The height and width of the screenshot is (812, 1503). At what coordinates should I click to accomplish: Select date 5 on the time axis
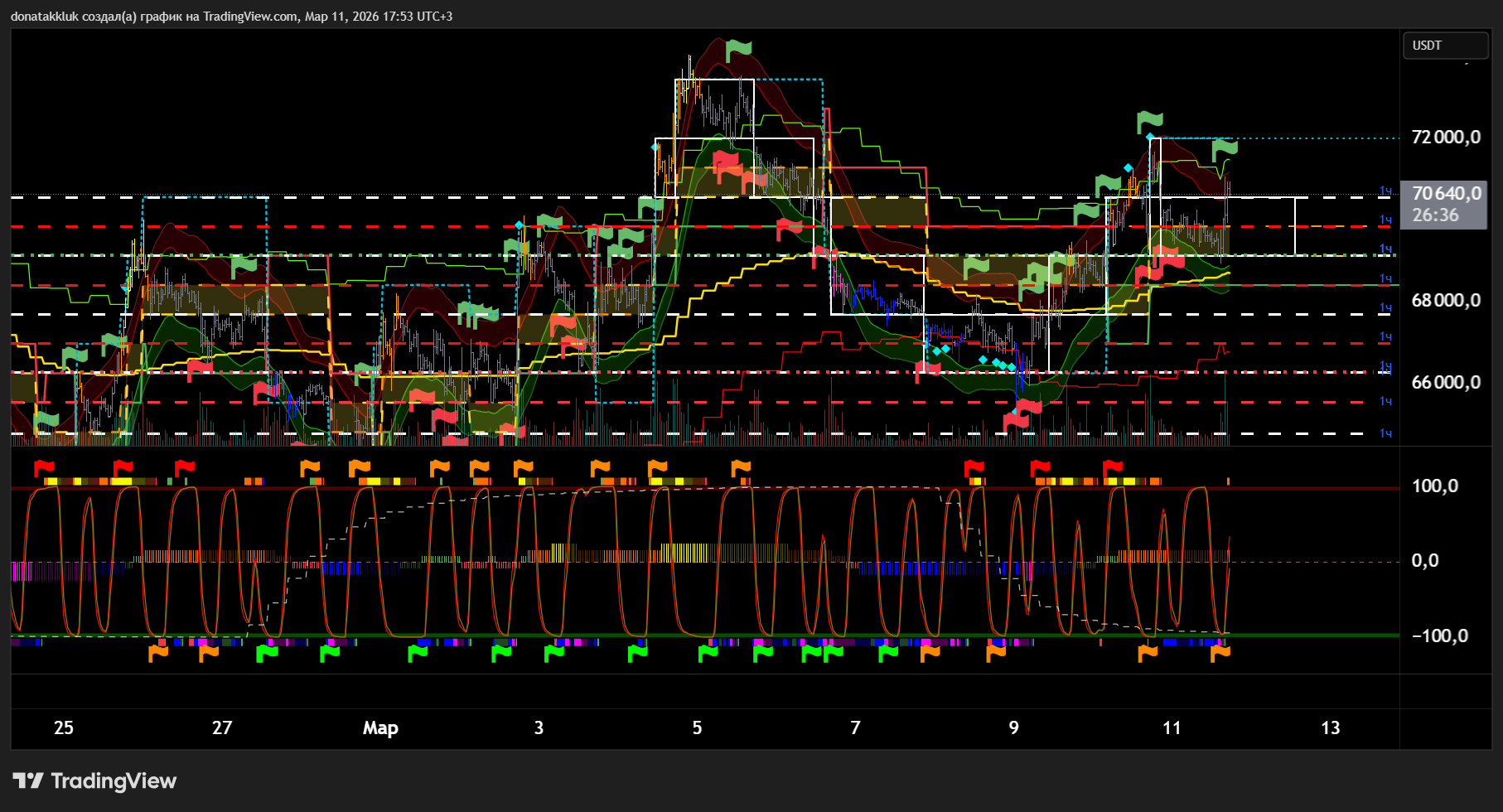tap(697, 727)
